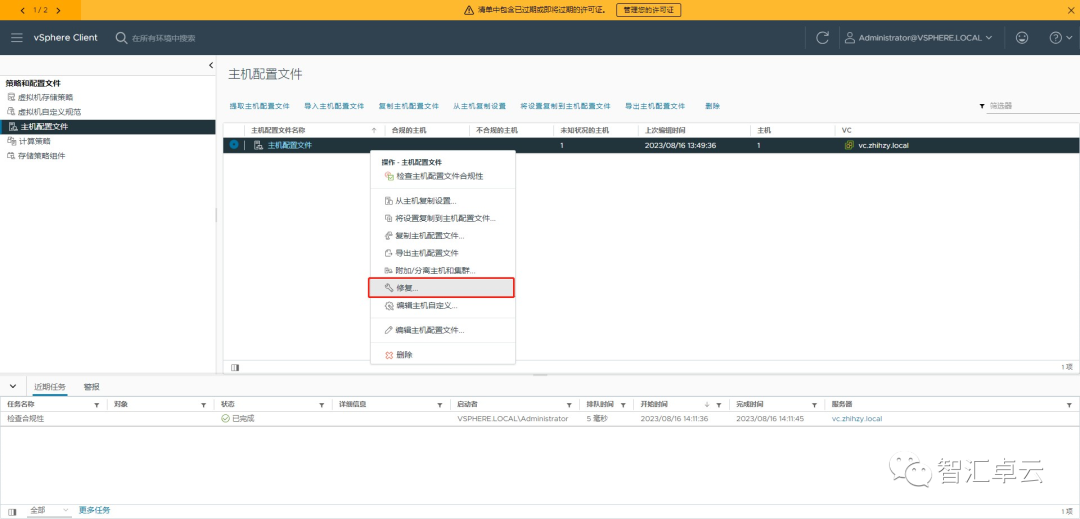The width and height of the screenshot is (1080, 519).
Task: Filter the 完成时间 column
Action: [814, 405]
